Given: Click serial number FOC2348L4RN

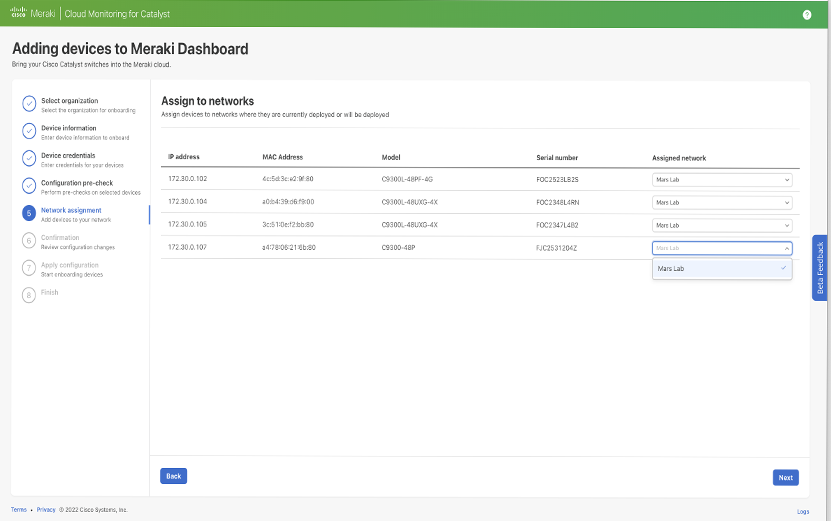Looking at the screenshot, I should [x=558, y=202].
